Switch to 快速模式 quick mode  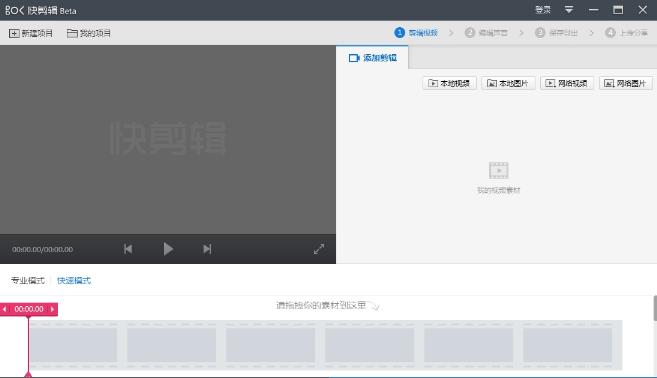click(x=74, y=280)
